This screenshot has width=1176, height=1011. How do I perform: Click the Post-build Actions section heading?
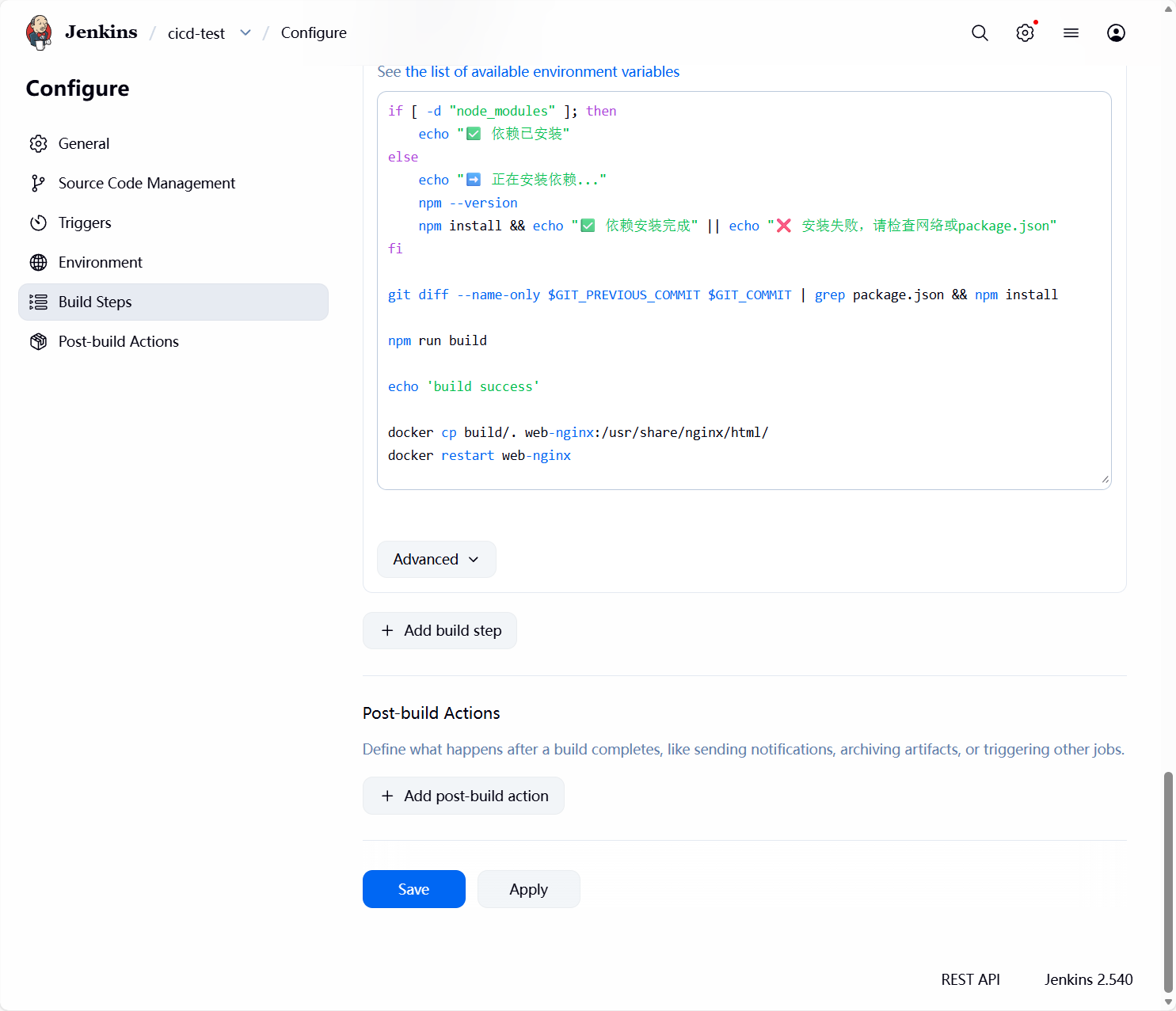tap(432, 713)
